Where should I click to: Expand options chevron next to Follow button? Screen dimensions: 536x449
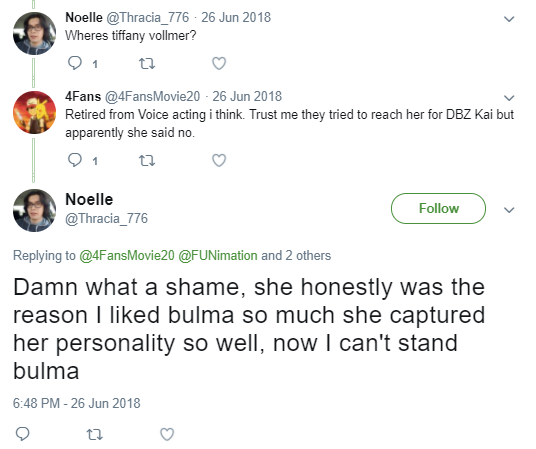[509, 210]
